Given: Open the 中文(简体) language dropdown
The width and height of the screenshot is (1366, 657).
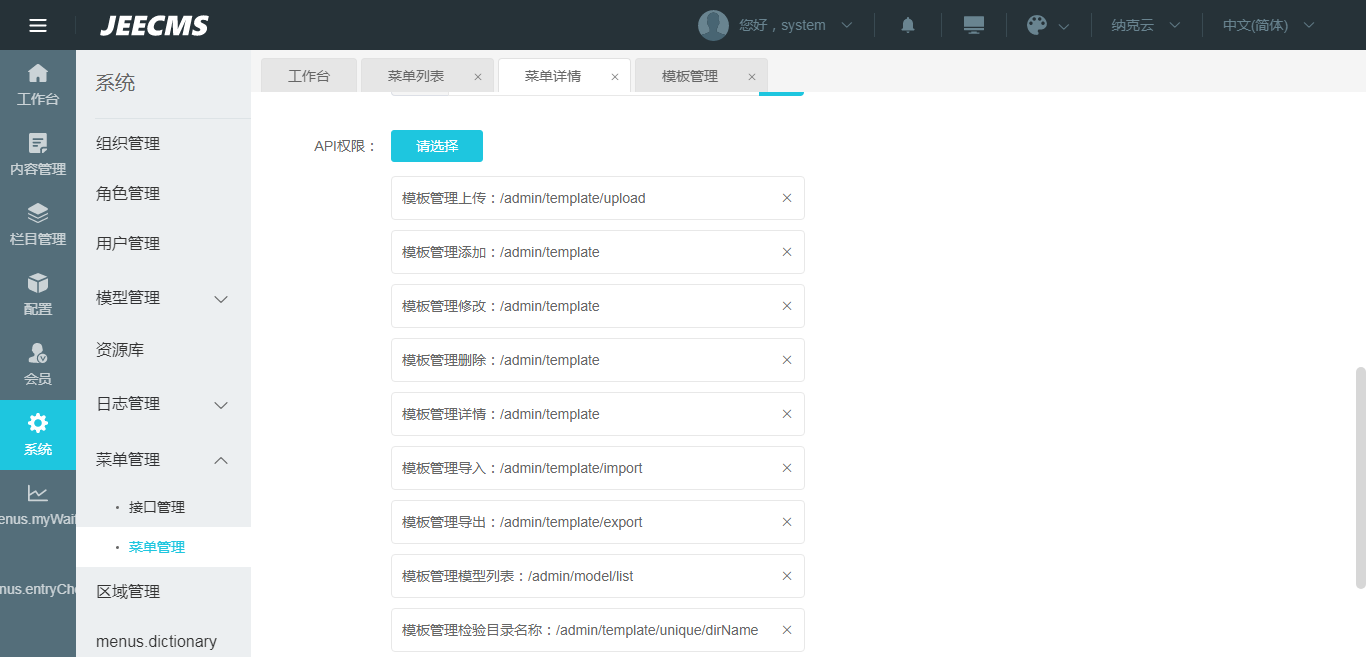Looking at the screenshot, I should 1267,25.
